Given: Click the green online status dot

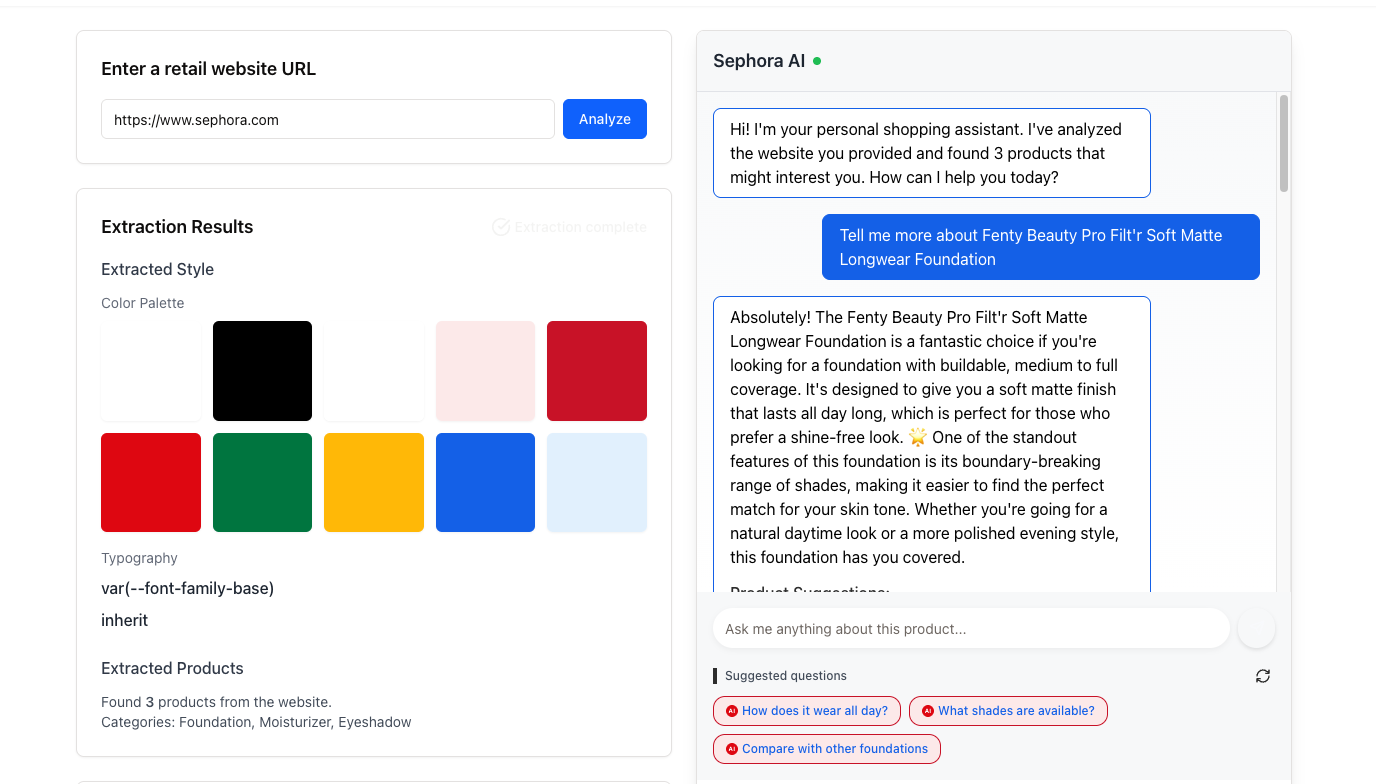Looking at the screenshot, I should tap(817, 61).
